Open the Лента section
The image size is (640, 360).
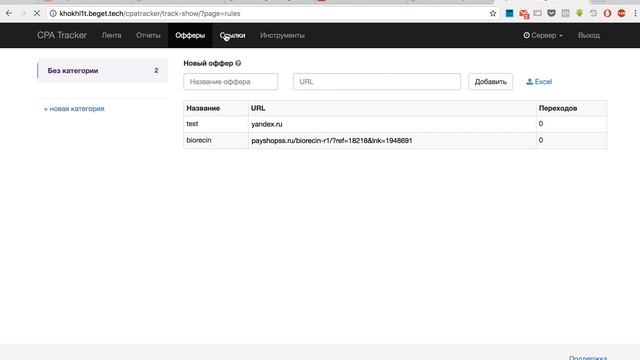111,36
